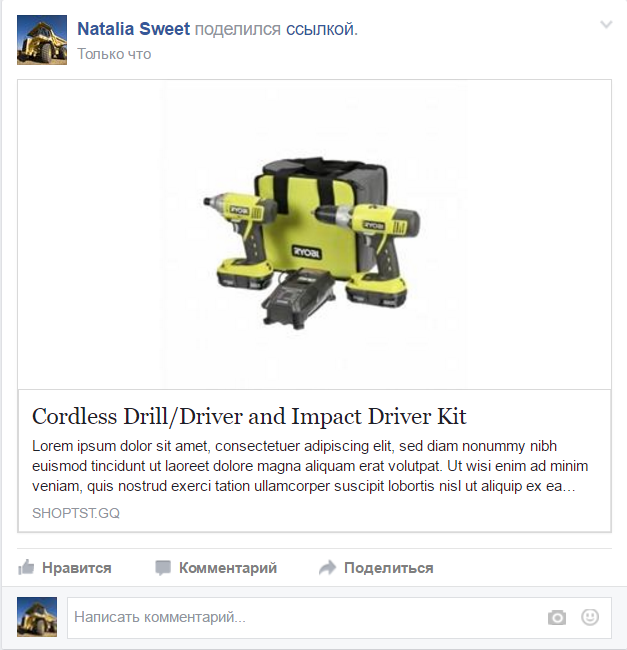
Task: Open Natalia Sweet's profile picture in post header
Action: [42, 40]
